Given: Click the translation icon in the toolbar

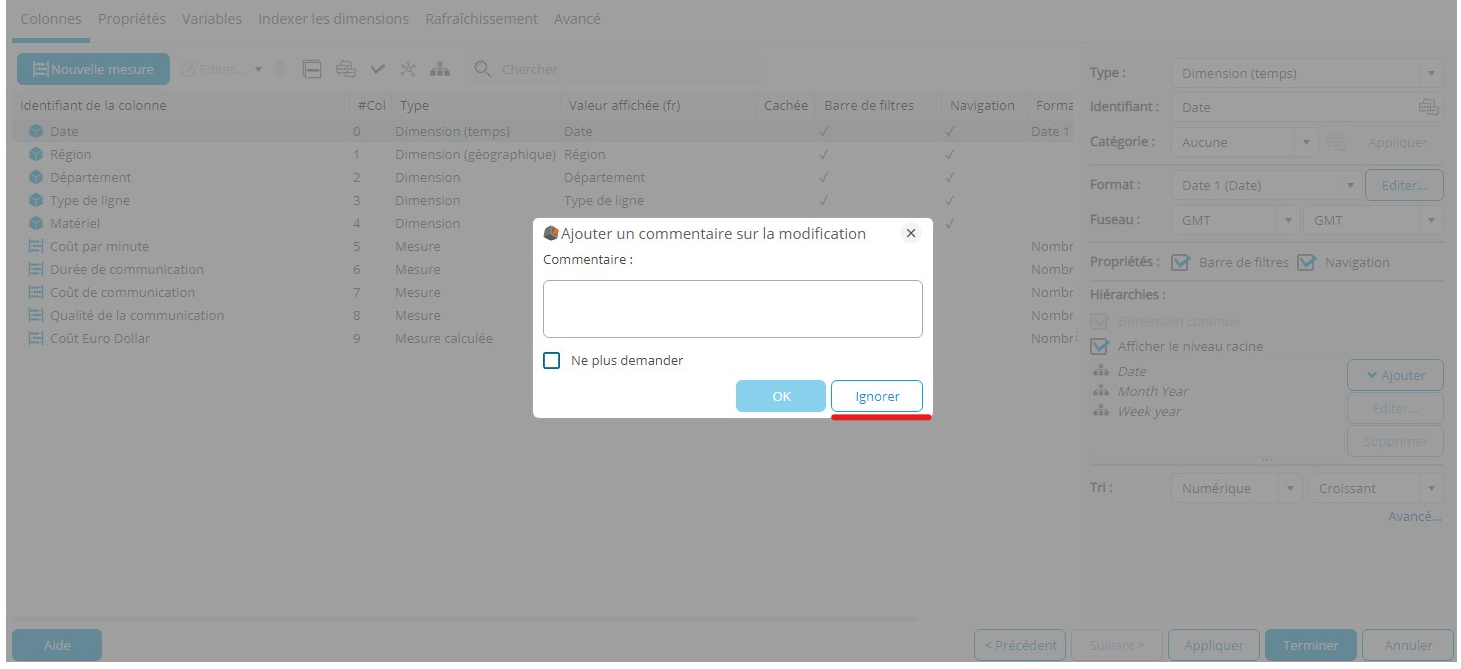Looking at the screenshot, I should click(346, 69).
